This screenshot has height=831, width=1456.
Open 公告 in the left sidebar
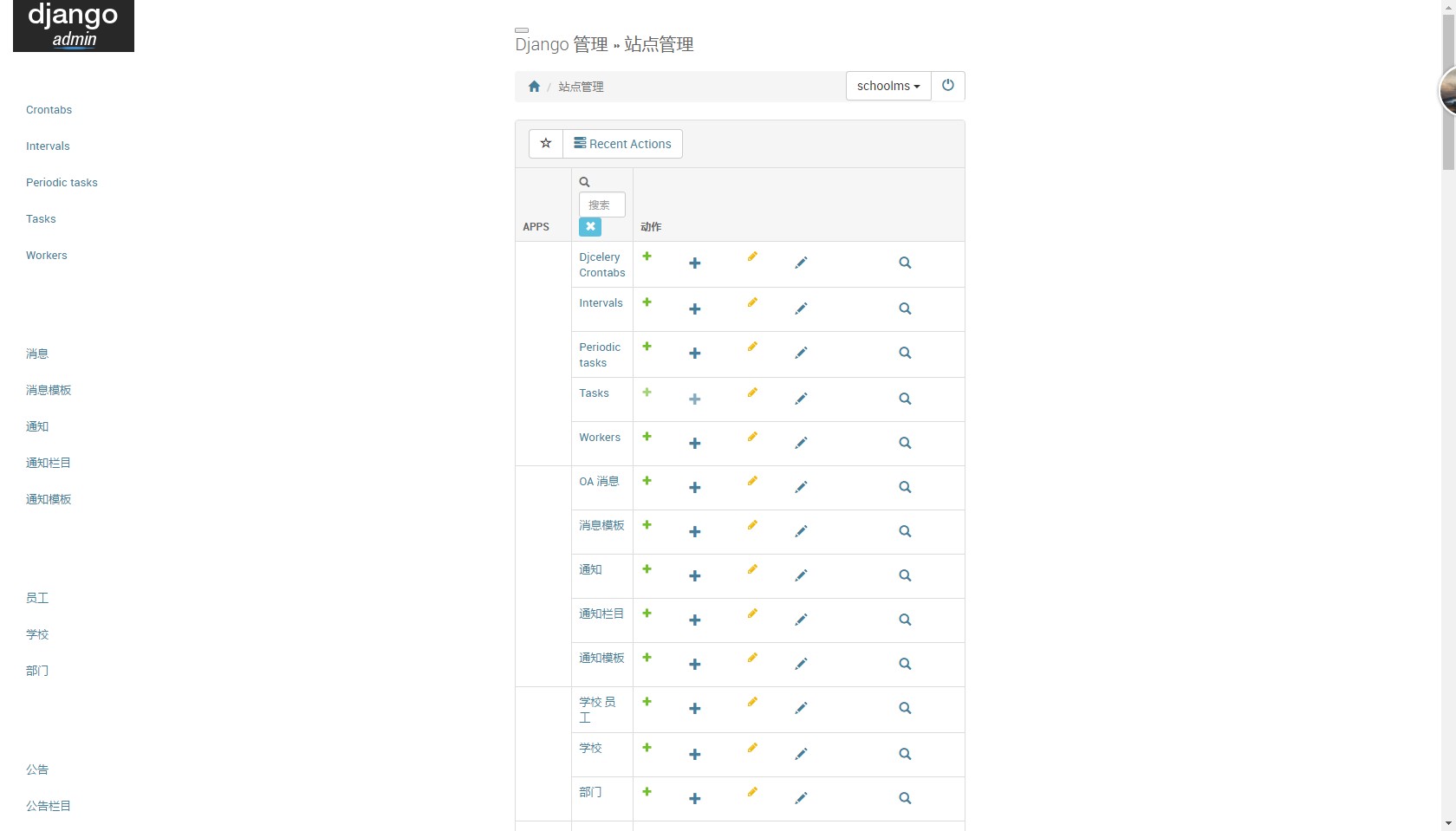[37, 769]
